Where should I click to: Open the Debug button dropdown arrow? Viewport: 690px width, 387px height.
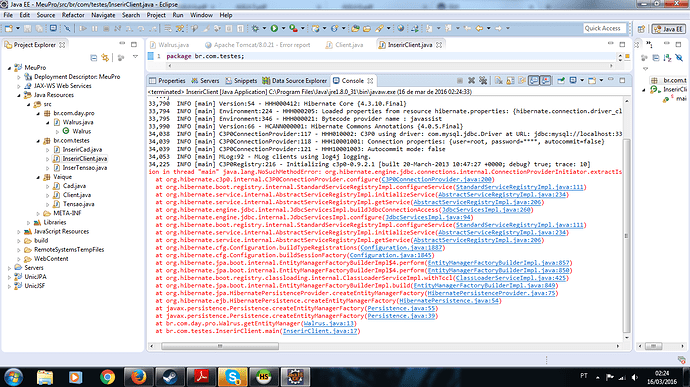(264, 29)
